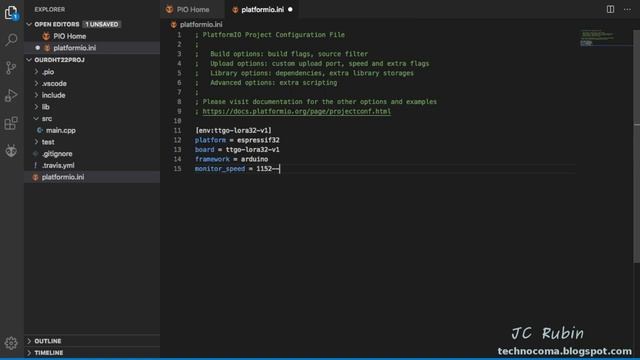
Task: Expand the test folder
Action: click(x=36, y=142)
